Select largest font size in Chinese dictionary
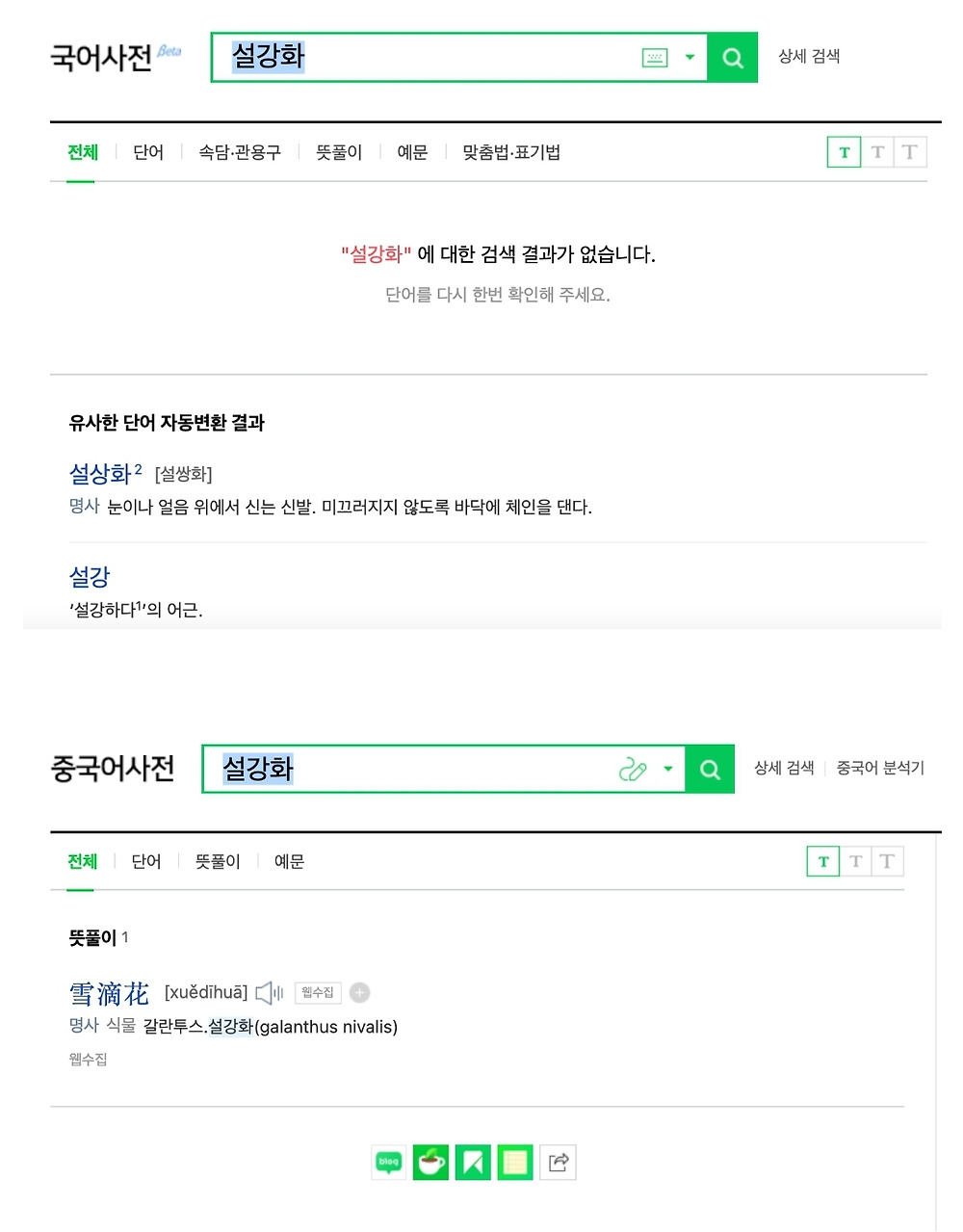Screen dimensions: 963x1232 coord(887,861)
